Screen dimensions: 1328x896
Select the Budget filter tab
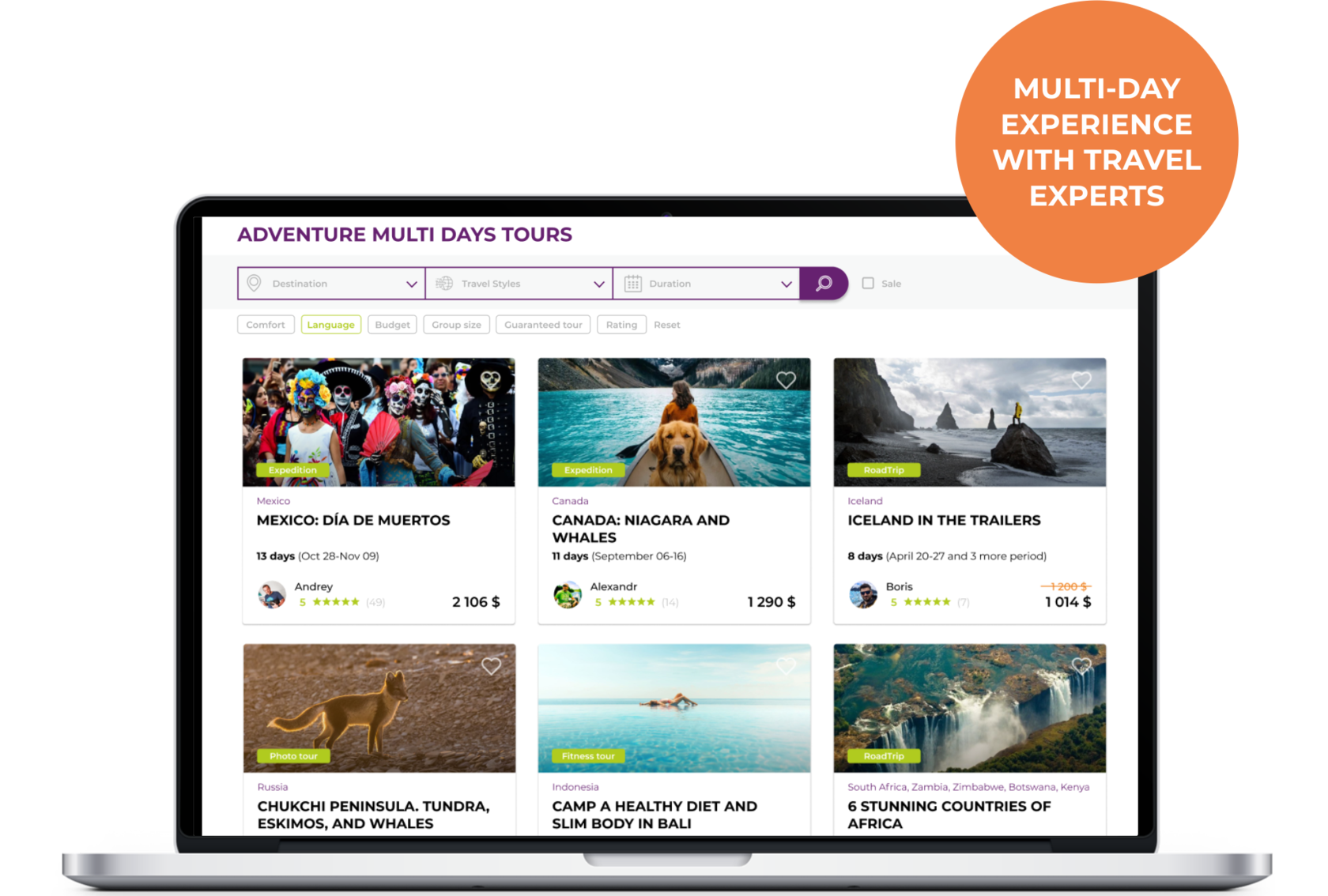tap(392, 325)
